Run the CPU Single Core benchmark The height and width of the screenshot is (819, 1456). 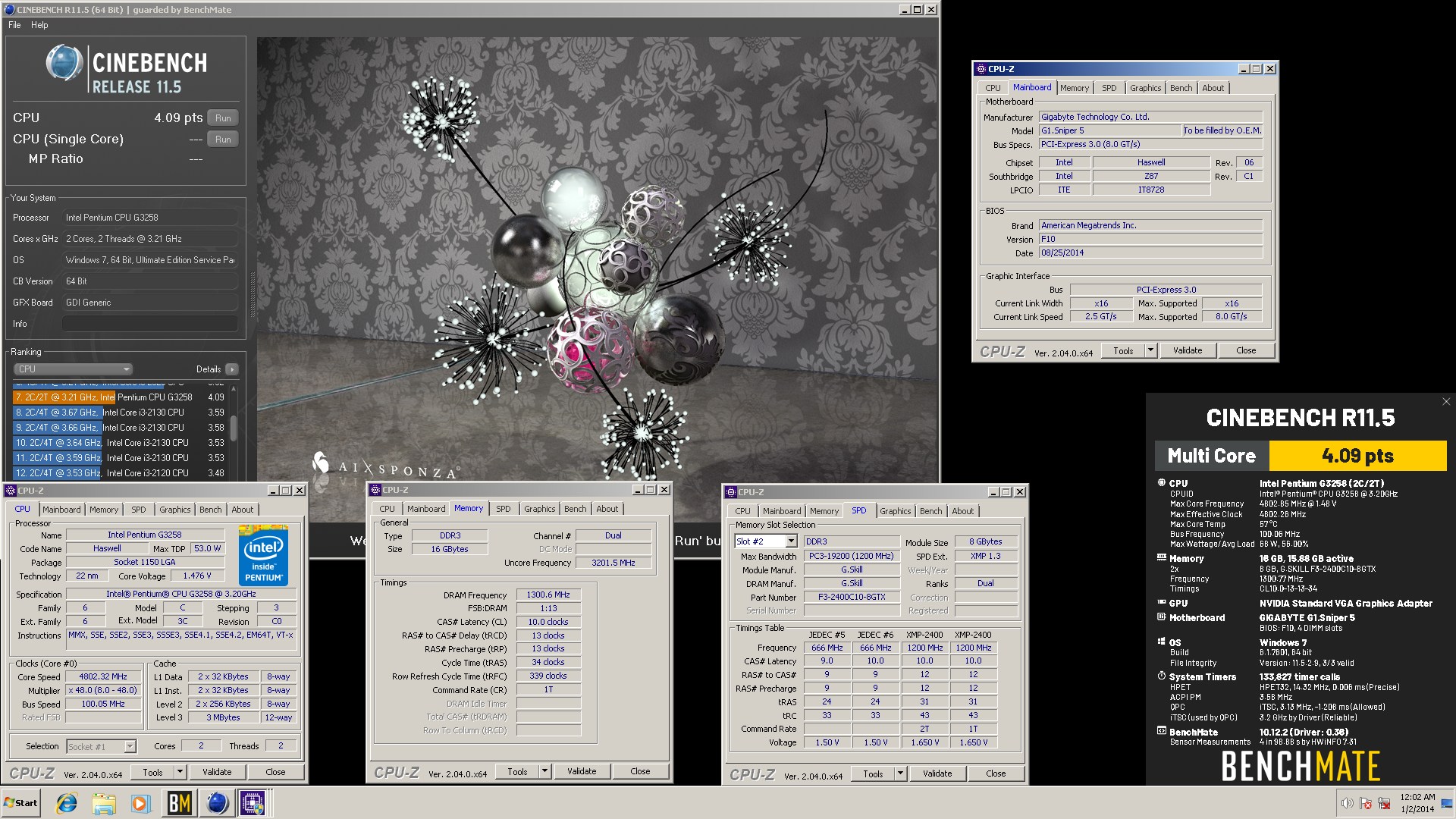[223, 139]
